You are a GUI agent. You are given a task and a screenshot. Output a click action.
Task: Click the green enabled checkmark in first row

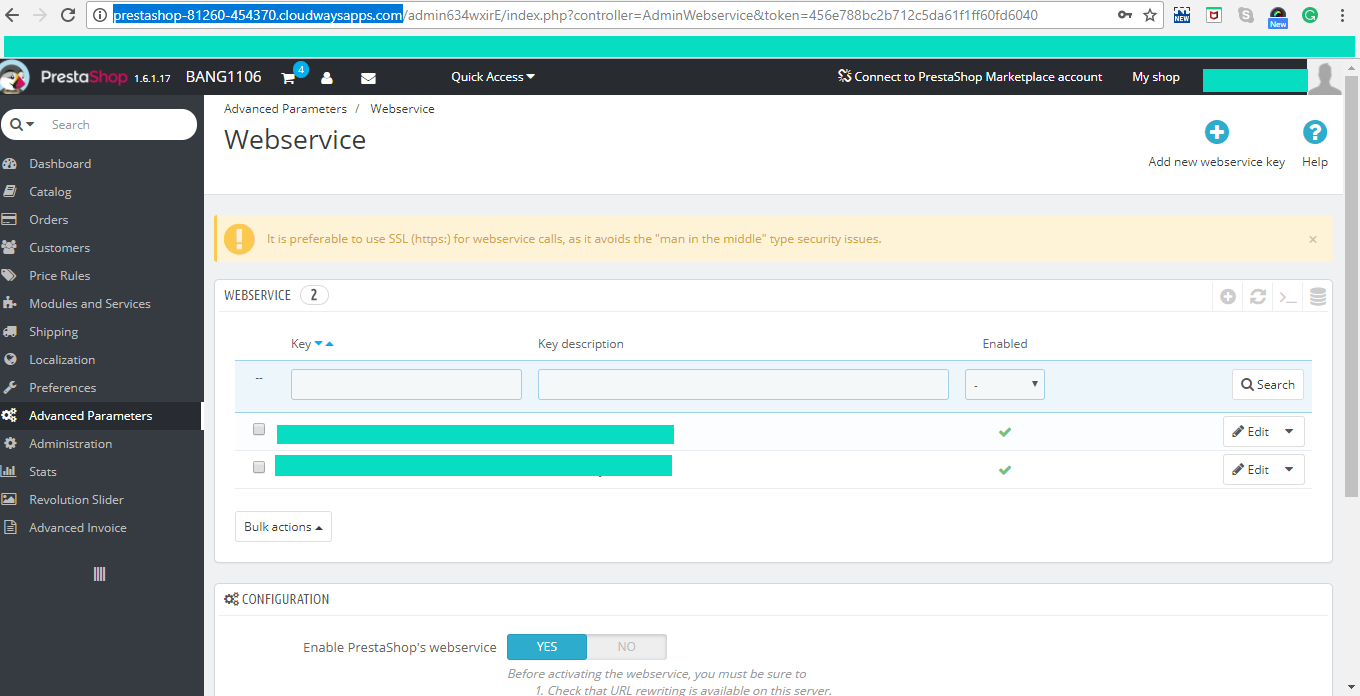pyautogui.click(x=1005, y=432)
